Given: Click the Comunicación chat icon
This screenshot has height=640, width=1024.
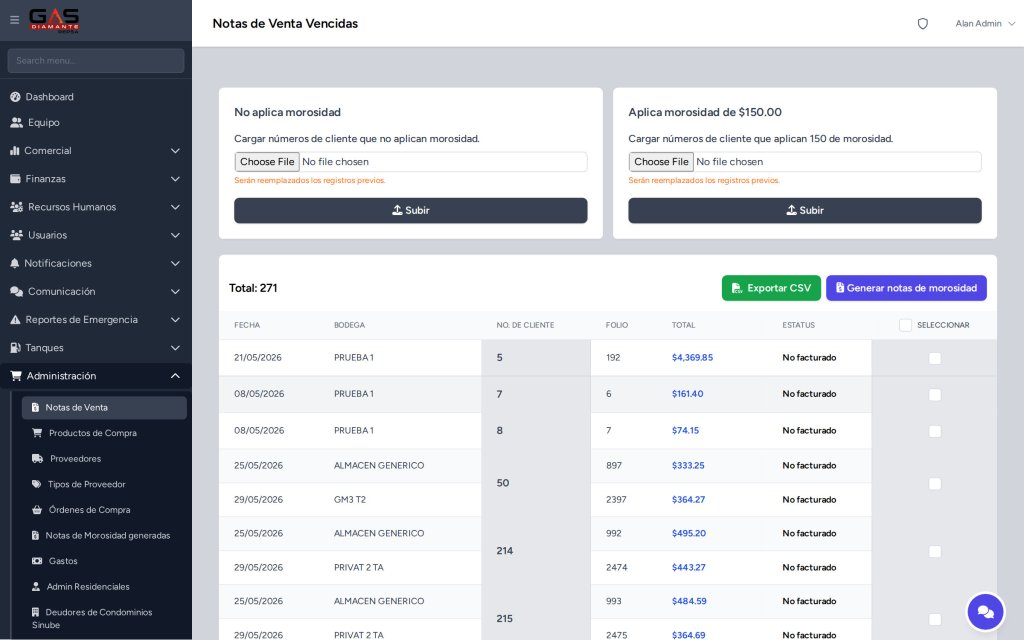Looking at the screenshot, I should pos(16,291).
